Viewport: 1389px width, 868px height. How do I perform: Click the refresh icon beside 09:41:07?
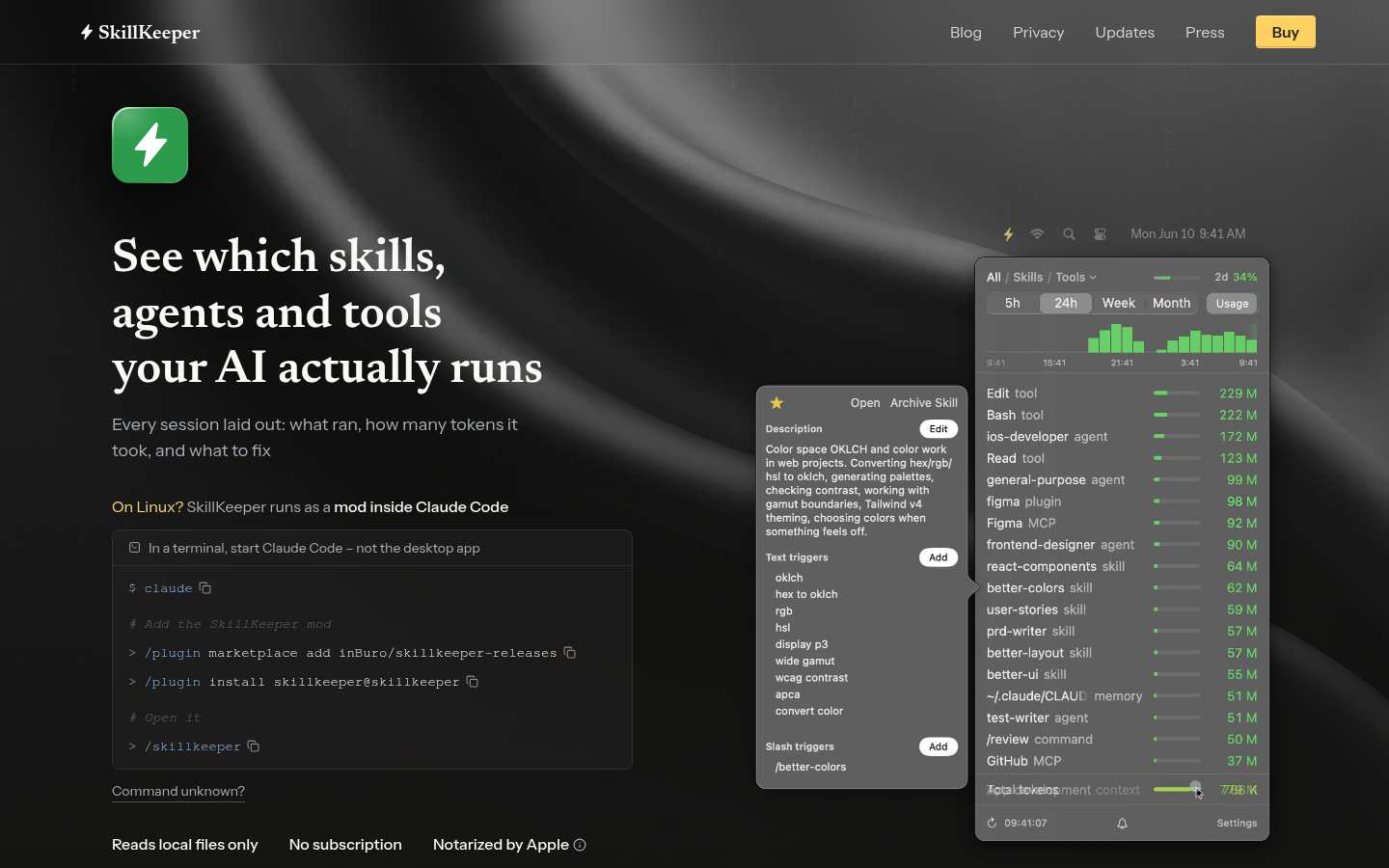click(992, 823)
